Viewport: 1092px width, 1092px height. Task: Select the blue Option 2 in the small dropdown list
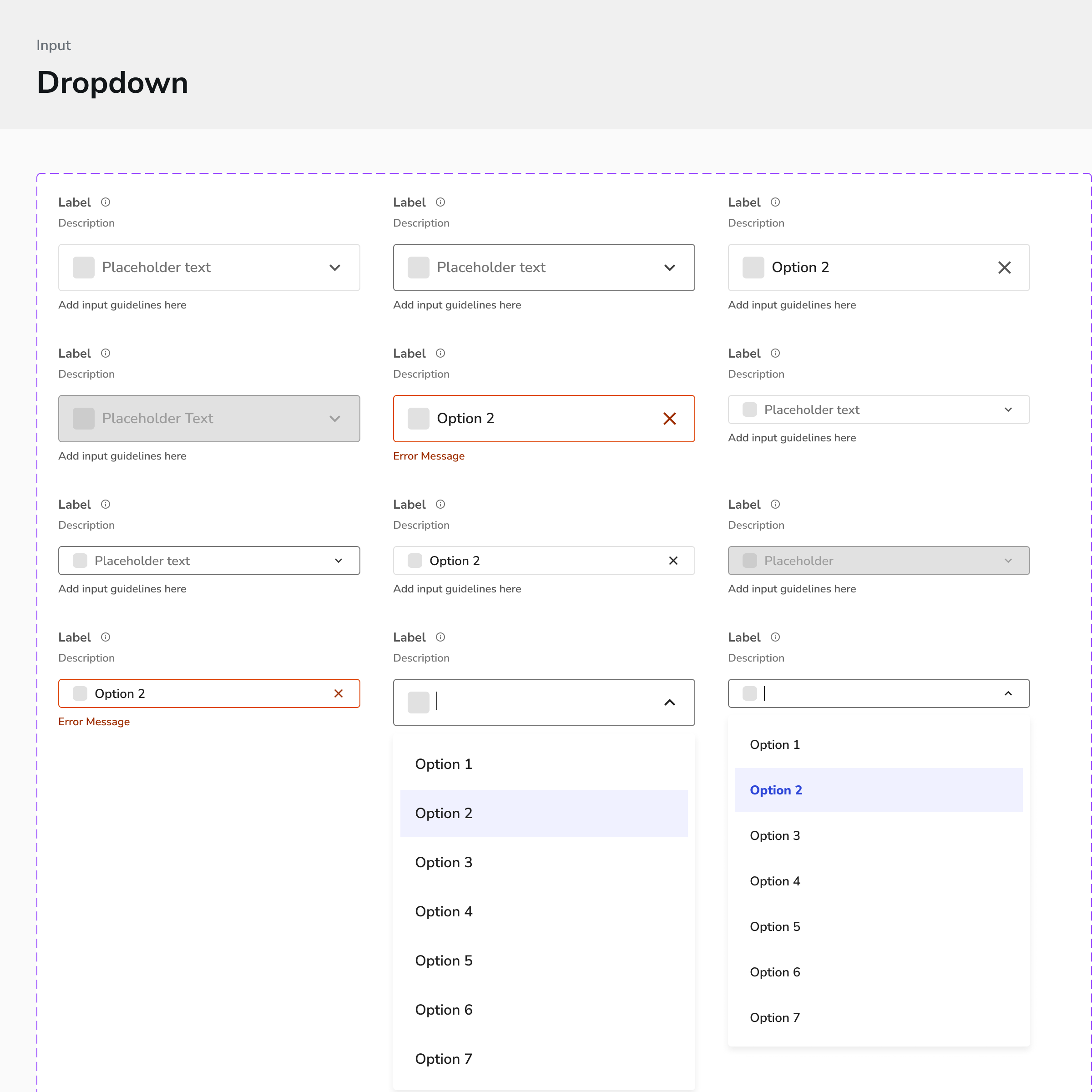[879, 790]
